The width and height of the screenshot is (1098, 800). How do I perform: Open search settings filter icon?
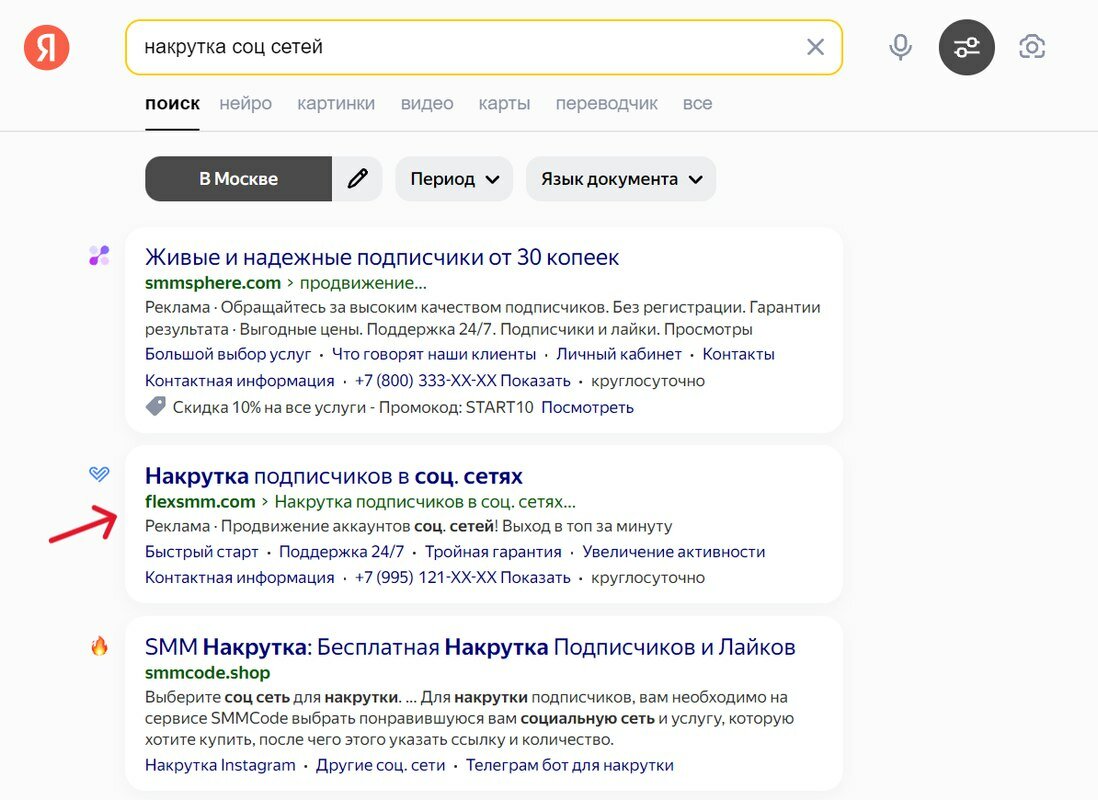966,47
